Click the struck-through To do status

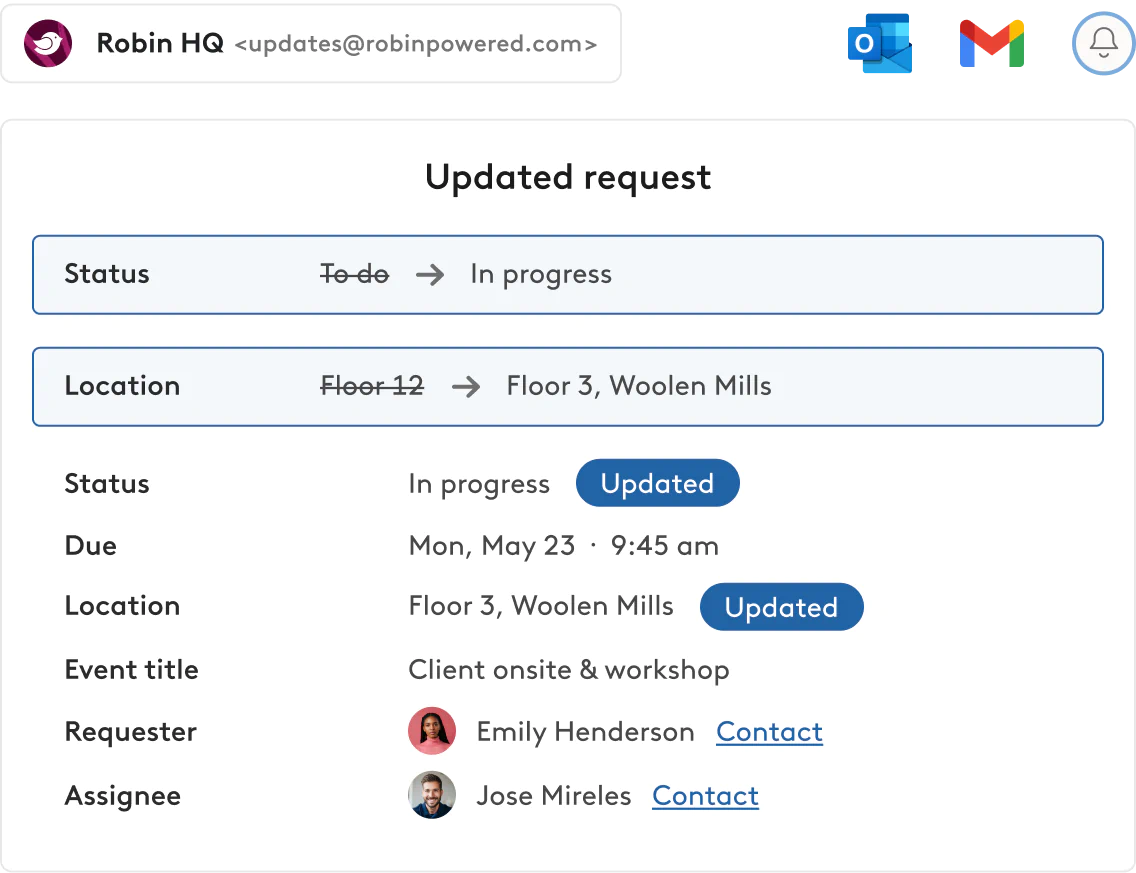355,274
